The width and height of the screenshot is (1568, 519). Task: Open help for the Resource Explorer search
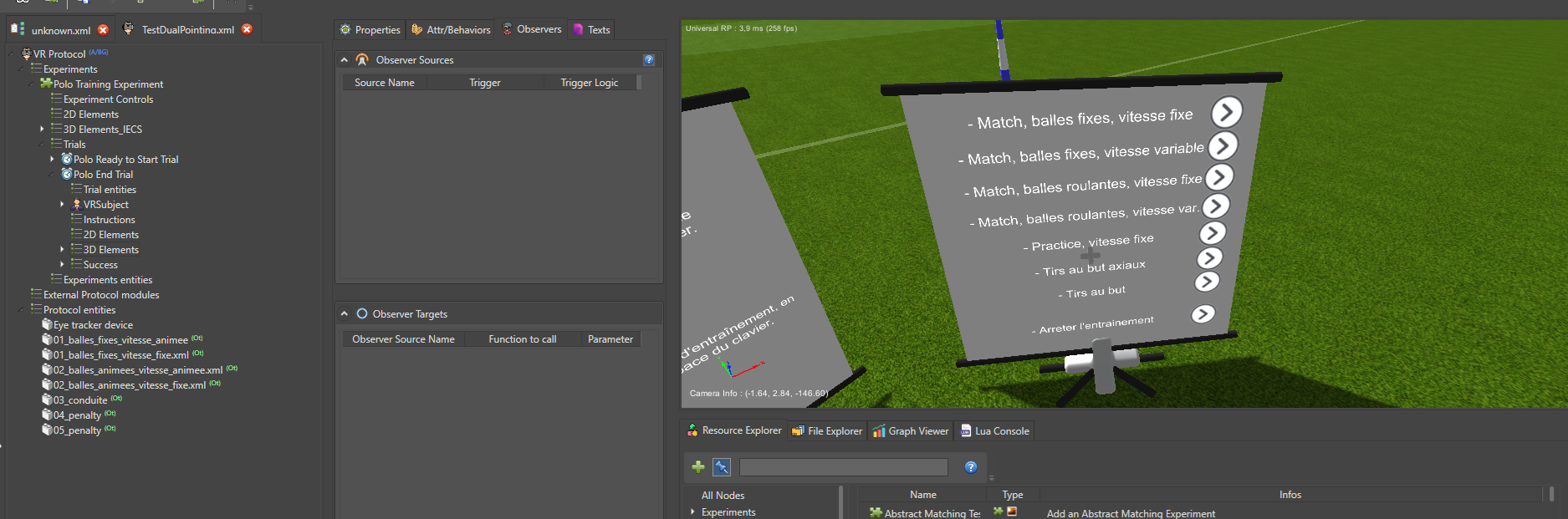971,467
